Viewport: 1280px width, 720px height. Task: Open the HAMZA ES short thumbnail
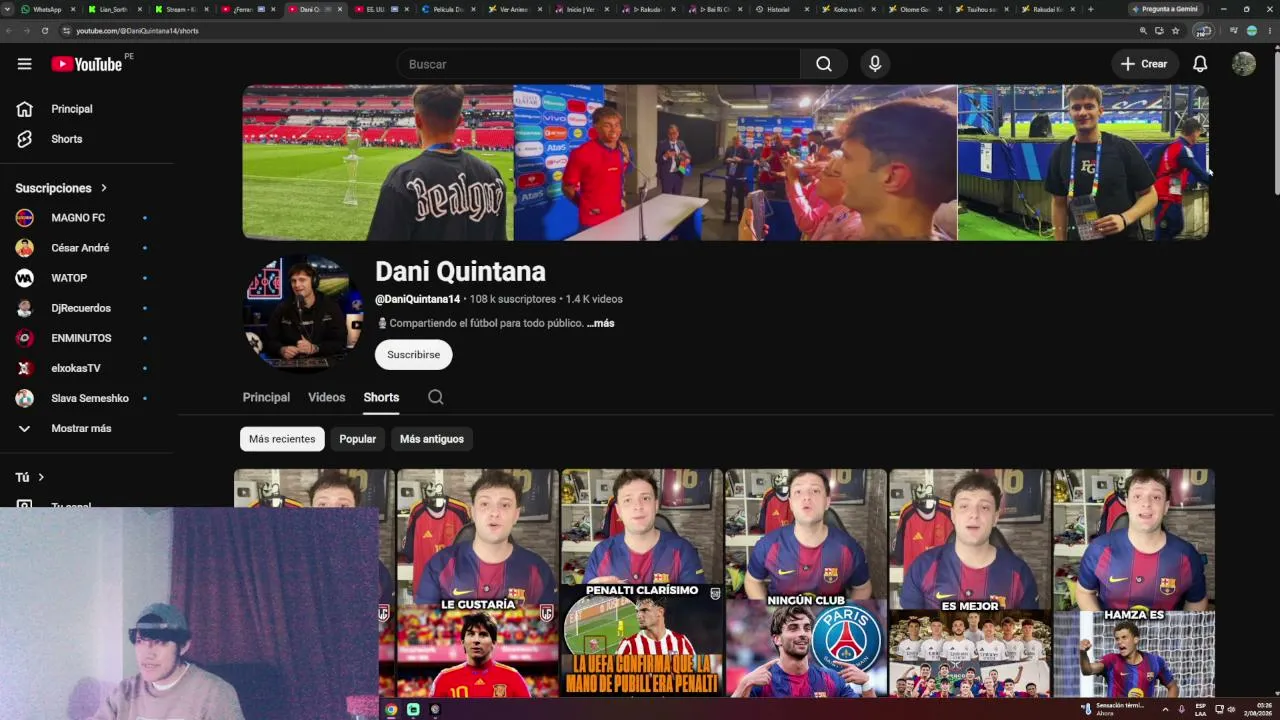(x=1134, y=583)
